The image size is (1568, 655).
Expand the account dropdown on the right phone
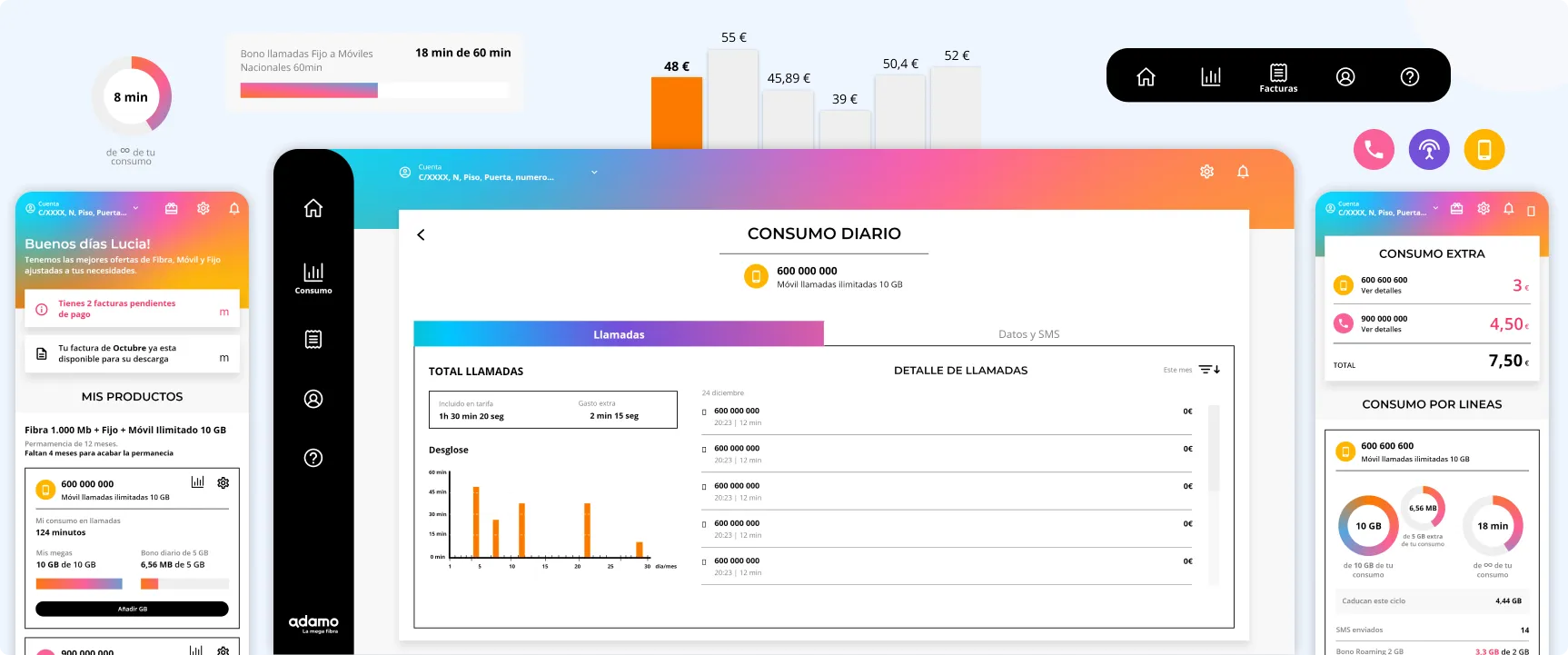click(1435, 208)
